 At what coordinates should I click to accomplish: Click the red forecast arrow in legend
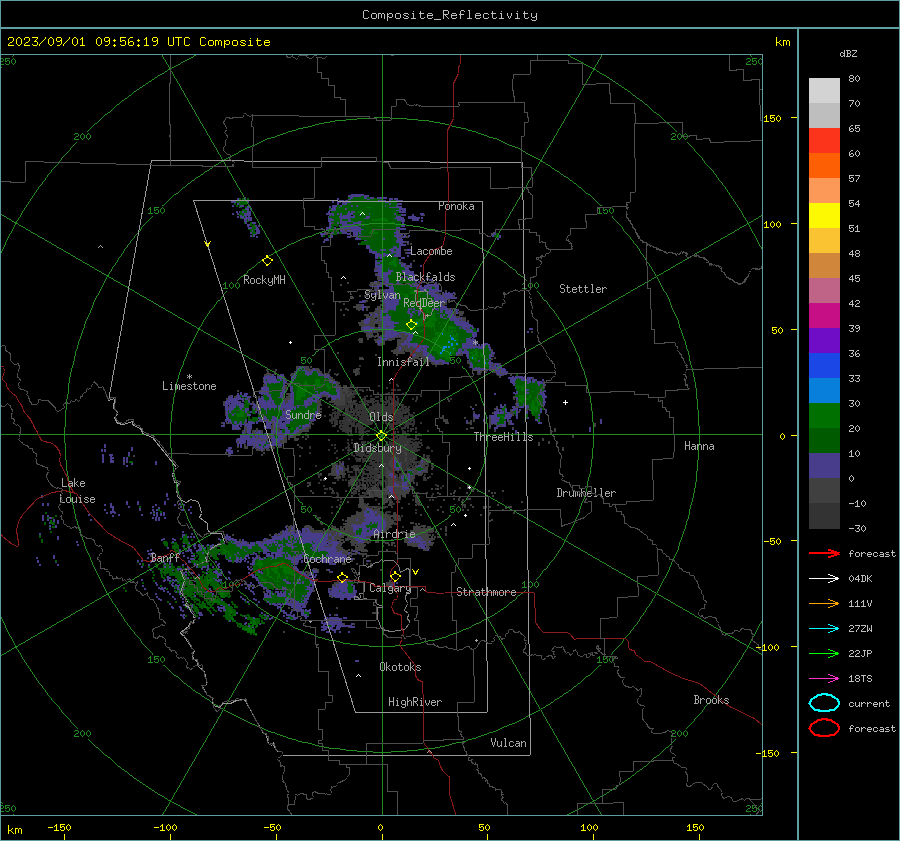(824, 553)
